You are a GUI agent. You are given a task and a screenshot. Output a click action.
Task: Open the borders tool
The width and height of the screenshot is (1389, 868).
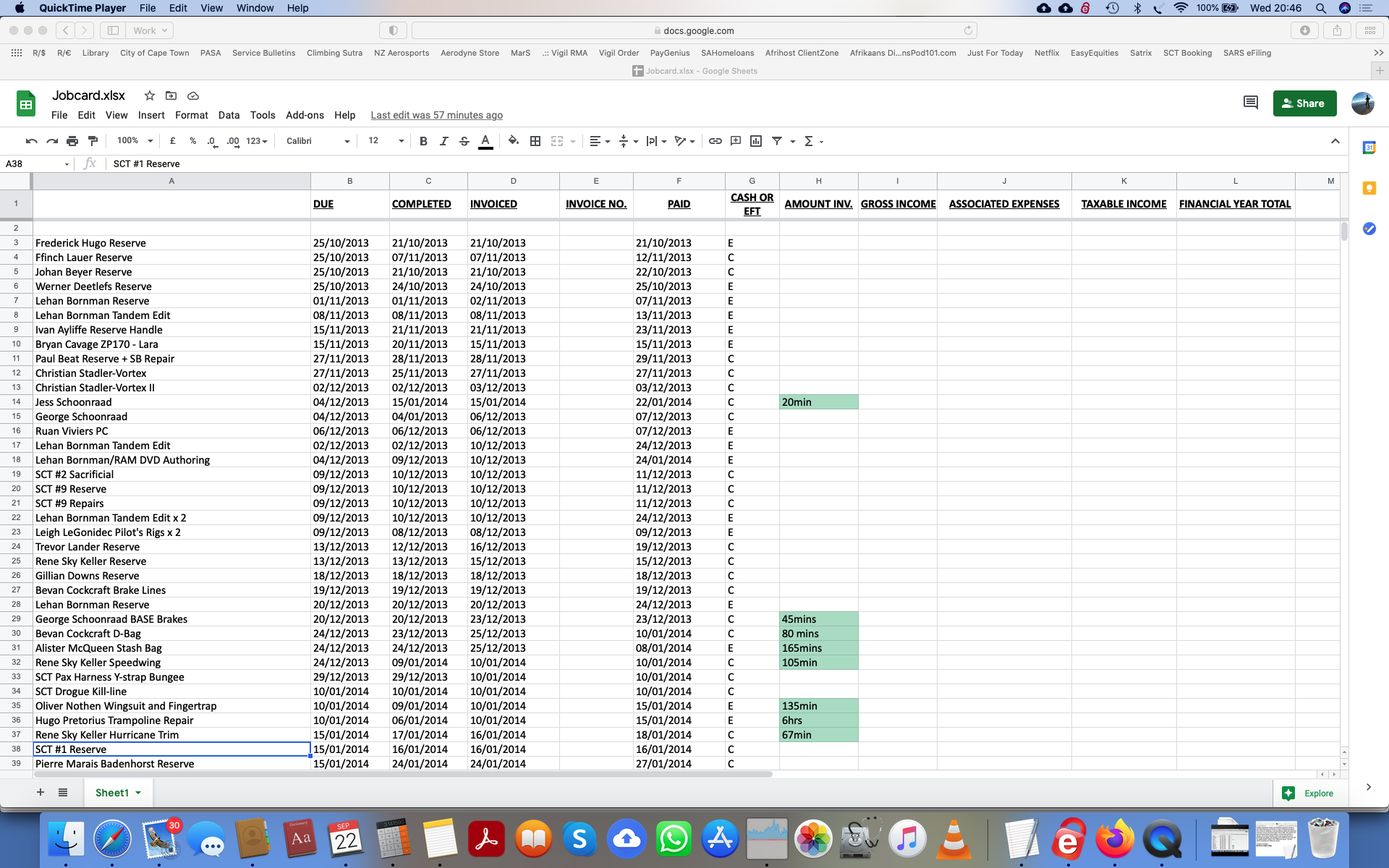tap(535, 141)
